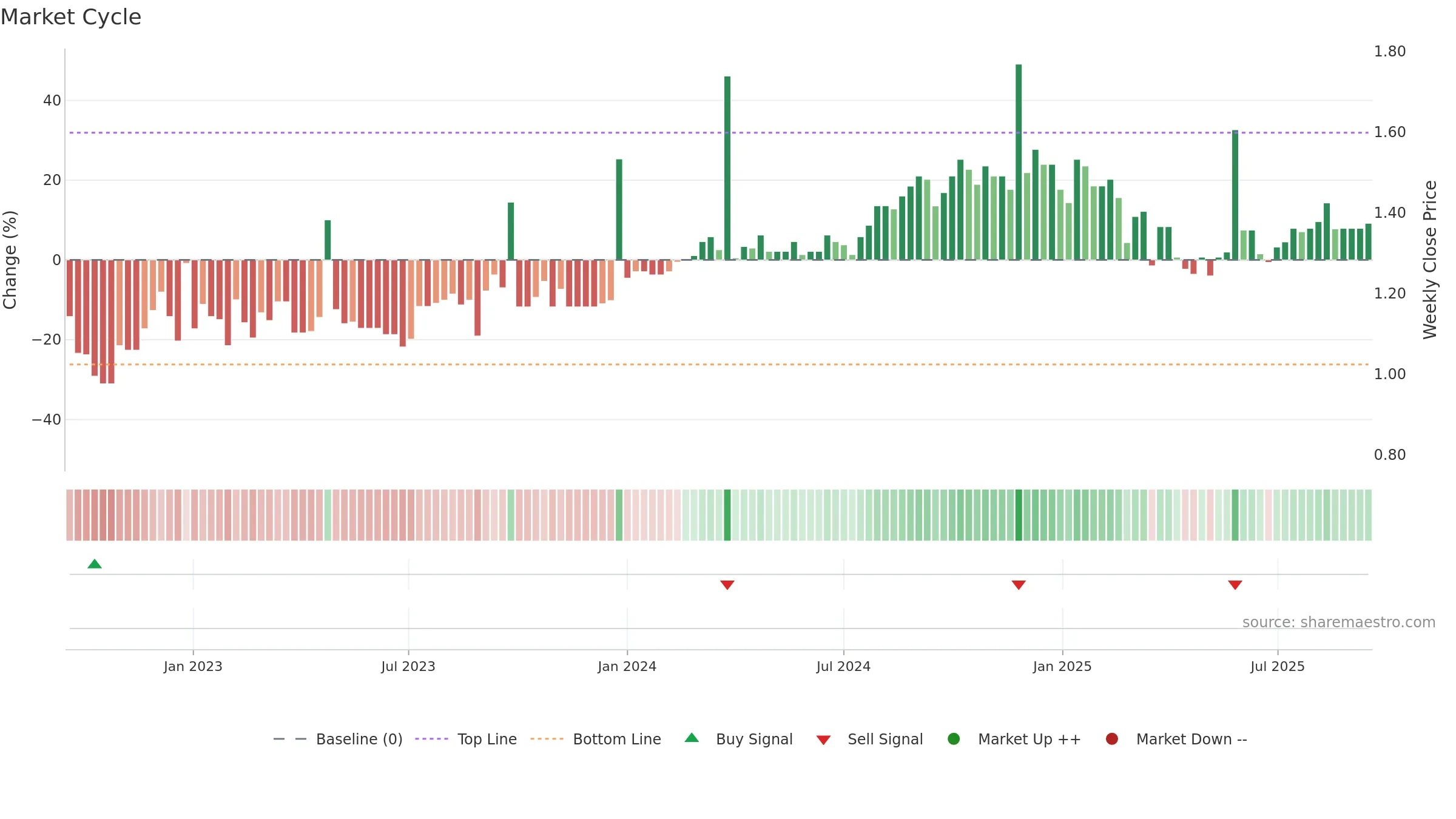Click the orange dotted Bottom Line swatch in the legend
The height and width of the screenshot is (819, 1456).
(x=547, y=739)
